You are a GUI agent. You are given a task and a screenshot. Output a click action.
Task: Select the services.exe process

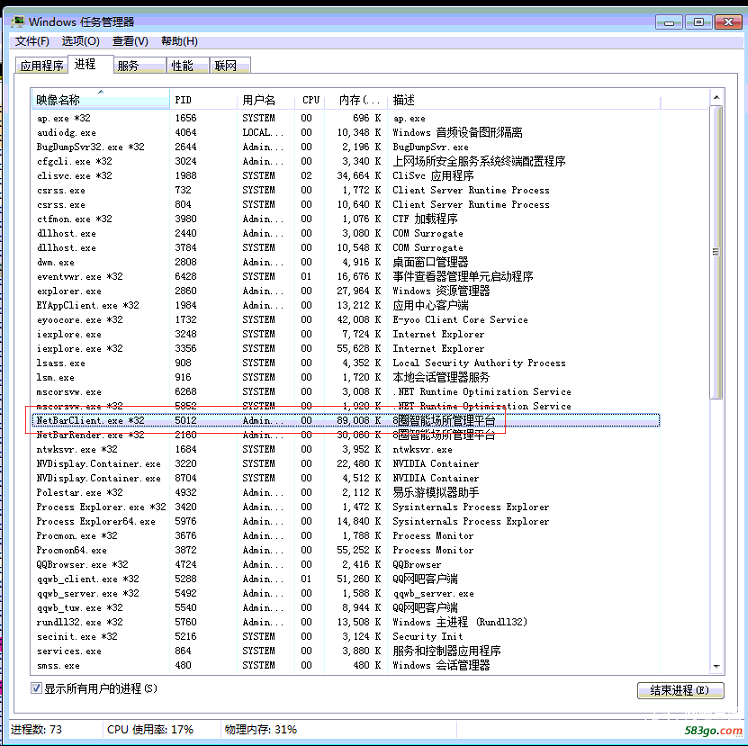click(x=346, y=651)
